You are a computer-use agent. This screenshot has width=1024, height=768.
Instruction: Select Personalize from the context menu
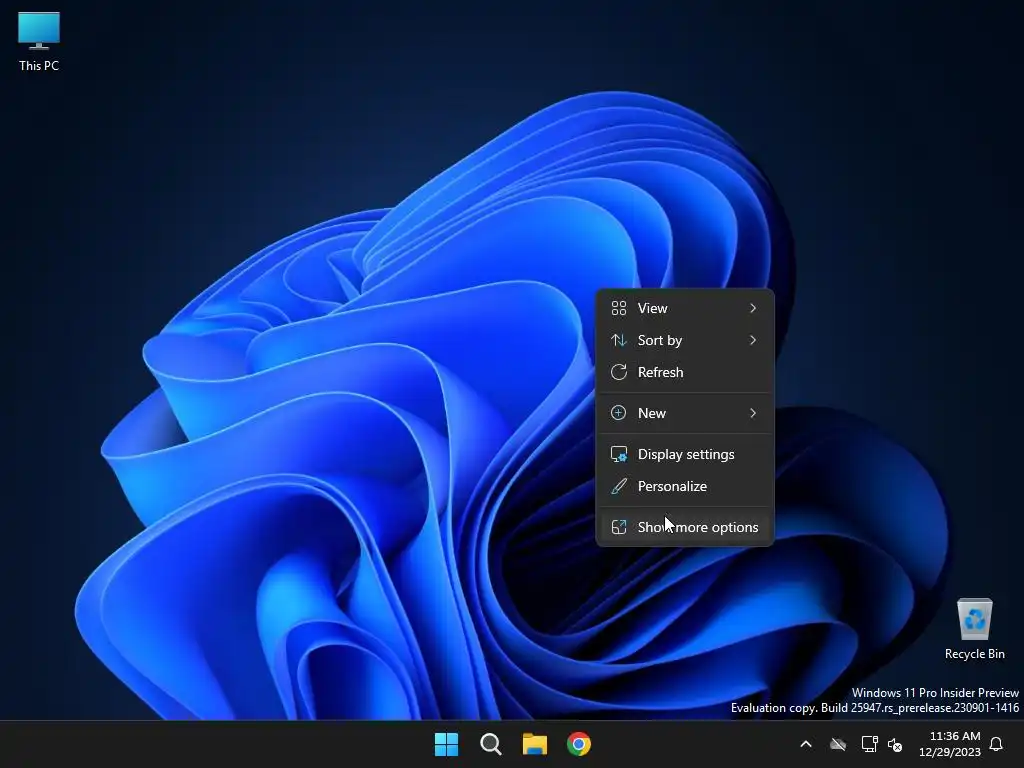pos(685,487)
